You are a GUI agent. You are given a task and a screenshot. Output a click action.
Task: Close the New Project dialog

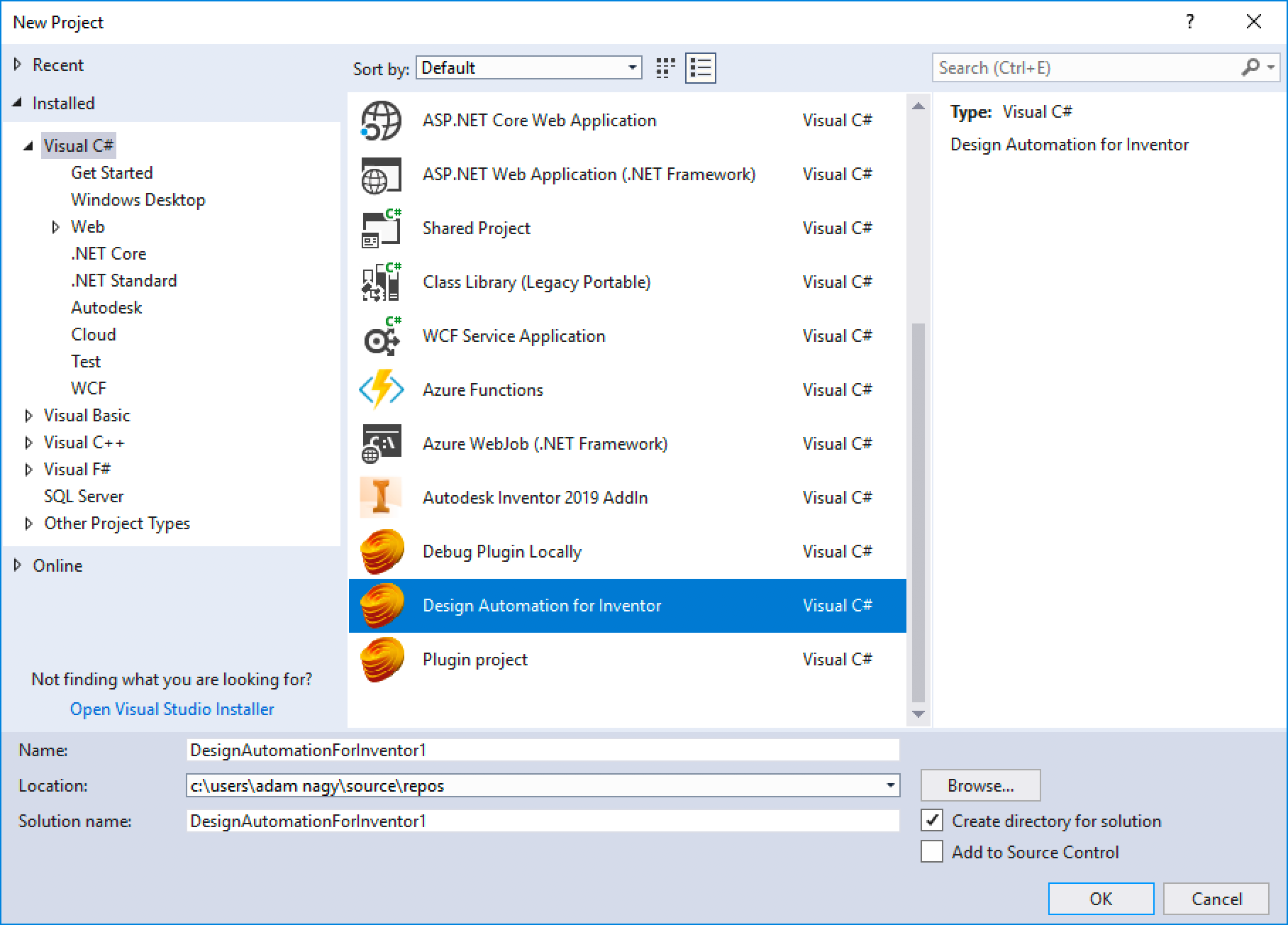click(1254, 22)
